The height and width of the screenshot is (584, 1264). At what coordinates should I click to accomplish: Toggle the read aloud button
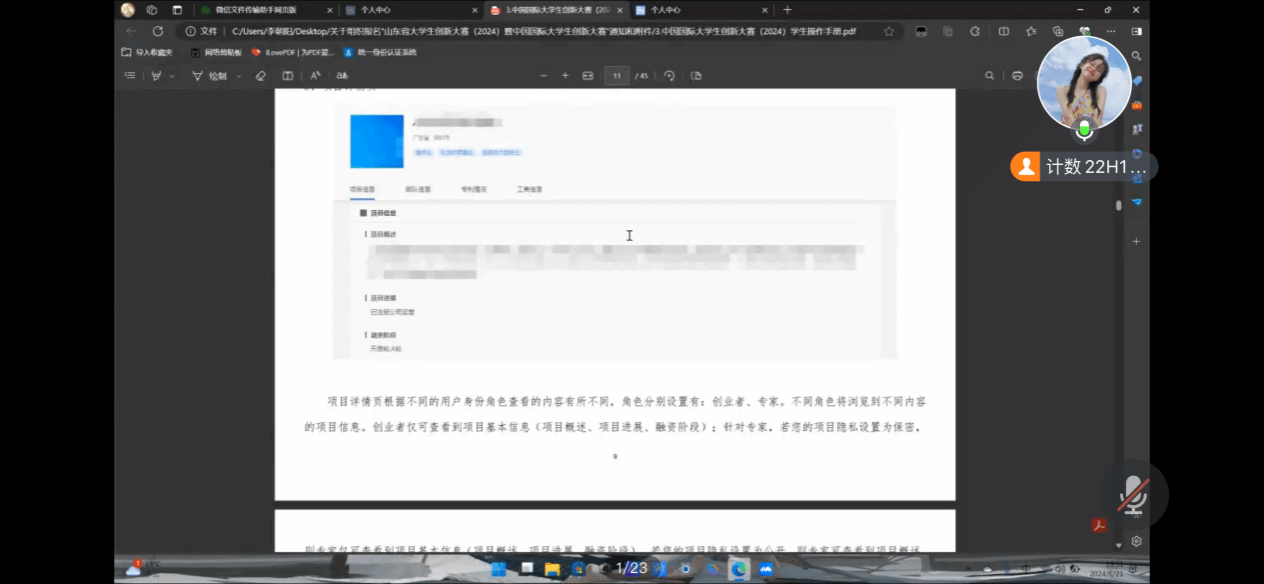pos(315,76)
